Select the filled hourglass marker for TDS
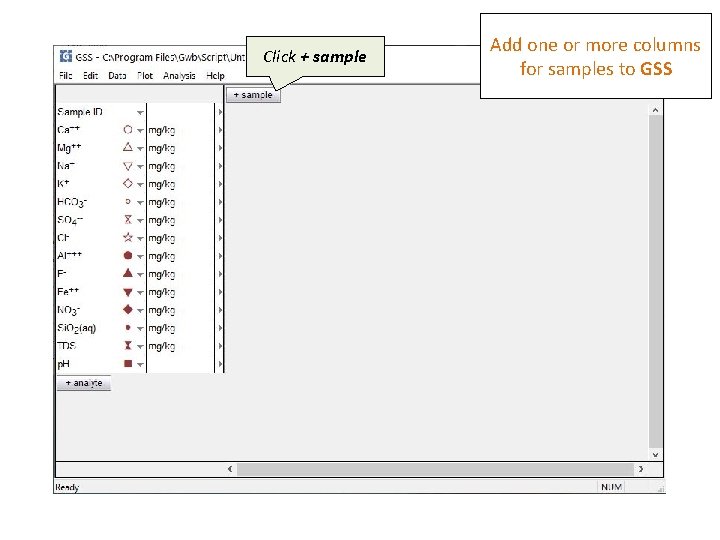This screenshot has height=540, width=720. [x=128, y=345]
